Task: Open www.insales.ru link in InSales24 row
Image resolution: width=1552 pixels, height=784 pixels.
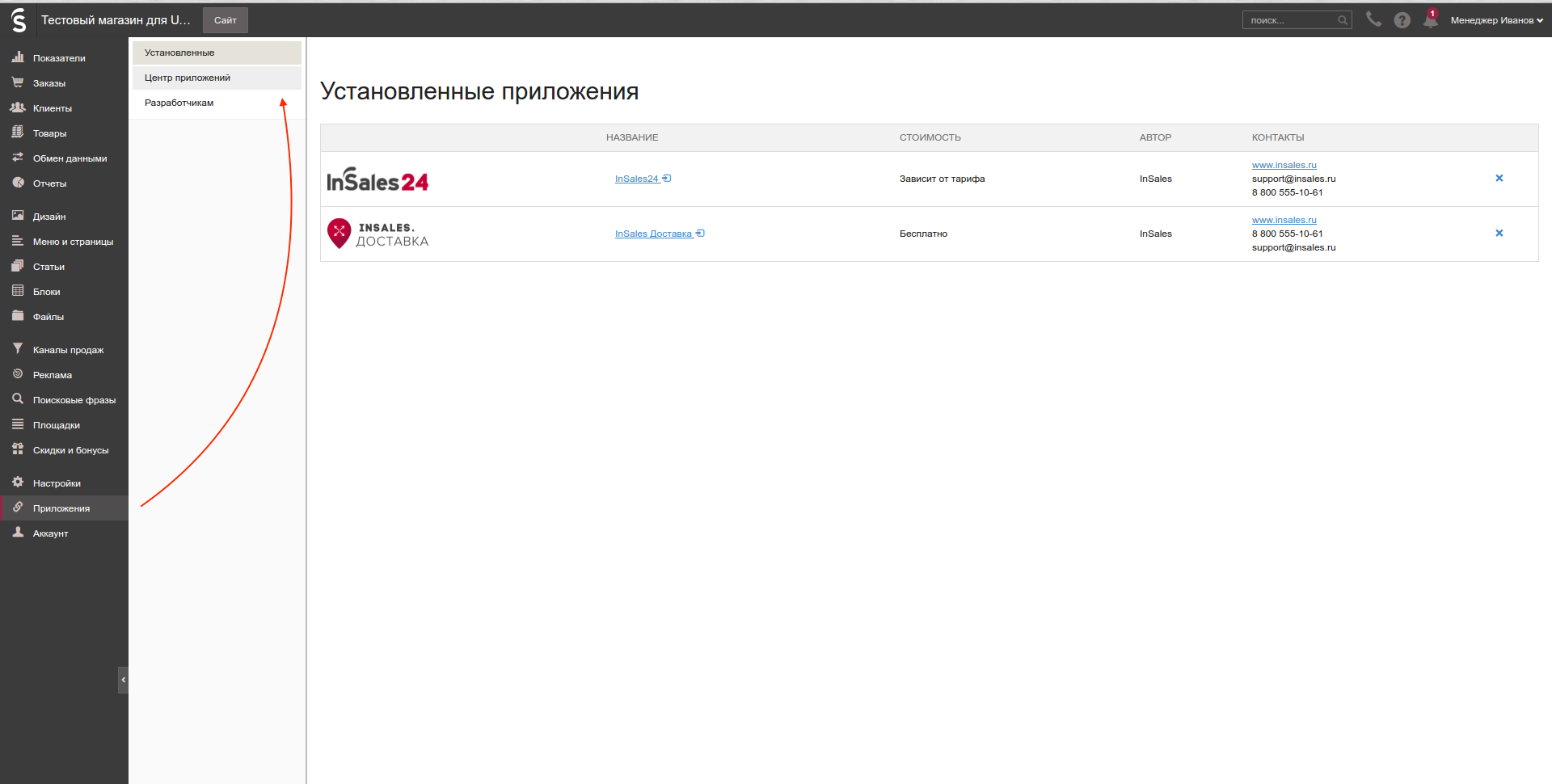Action: tap(1284, 165)
